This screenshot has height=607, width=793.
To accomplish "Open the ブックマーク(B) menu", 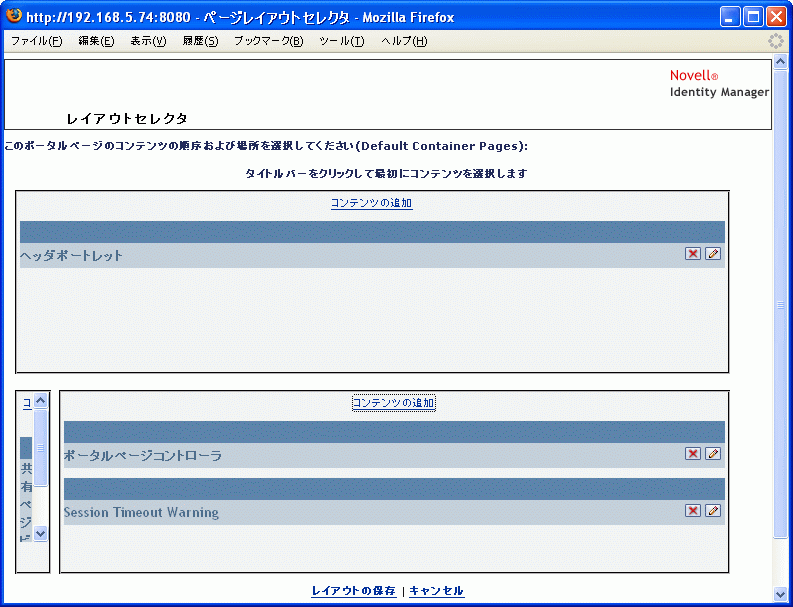I will coord(269,41).
